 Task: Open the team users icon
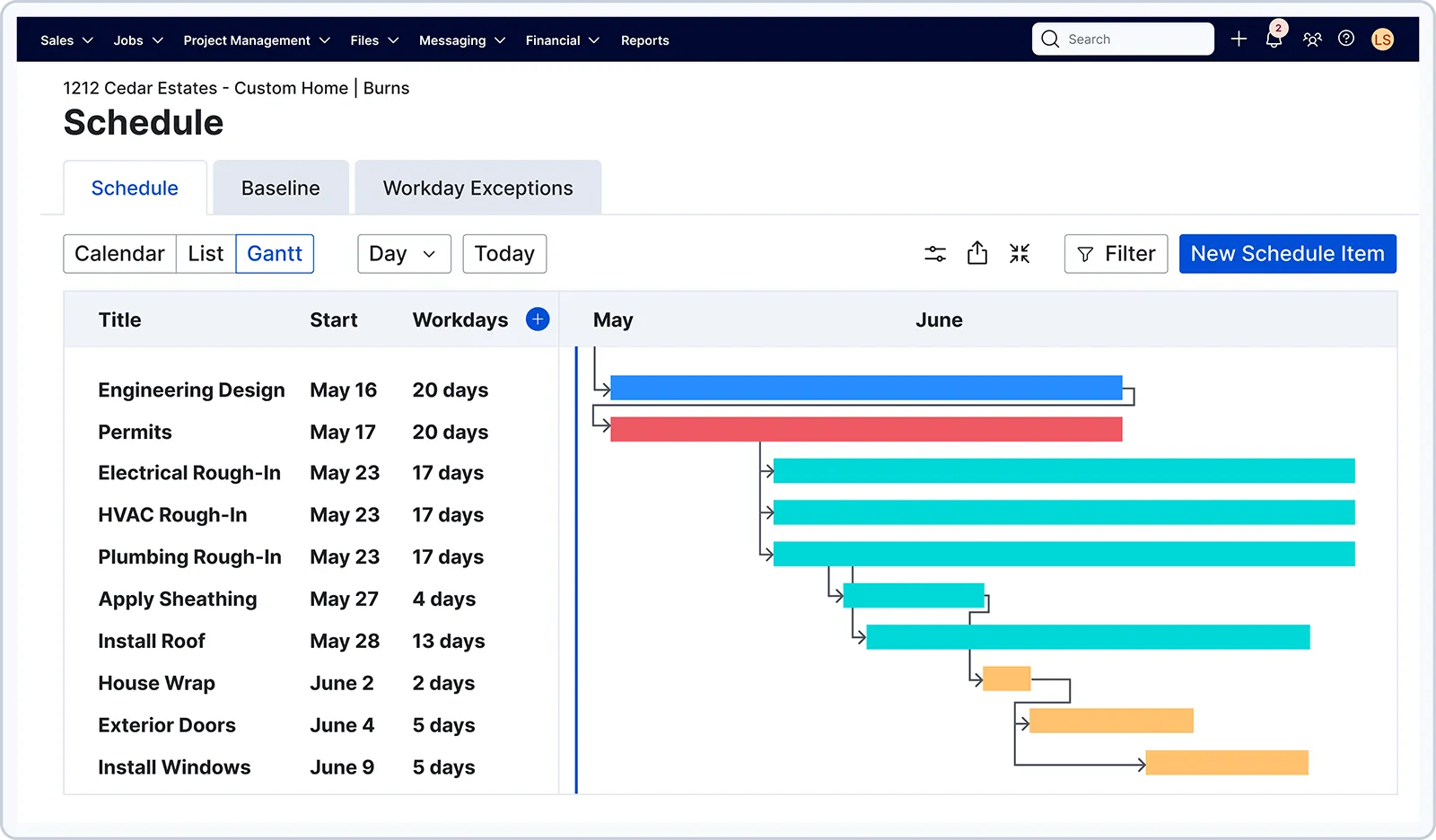[x=1312, y=39]
